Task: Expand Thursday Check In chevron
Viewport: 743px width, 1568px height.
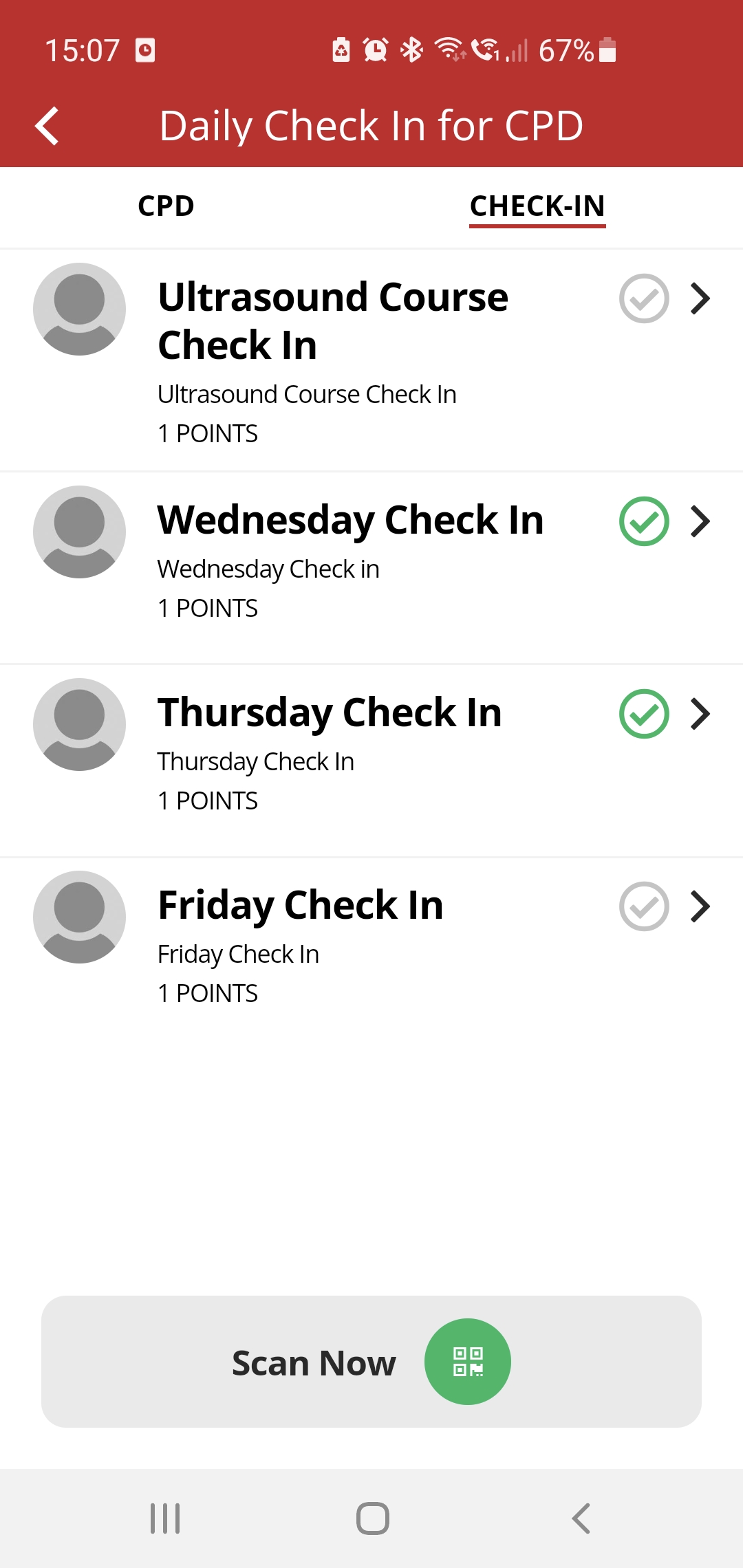Action: [700, 714]
